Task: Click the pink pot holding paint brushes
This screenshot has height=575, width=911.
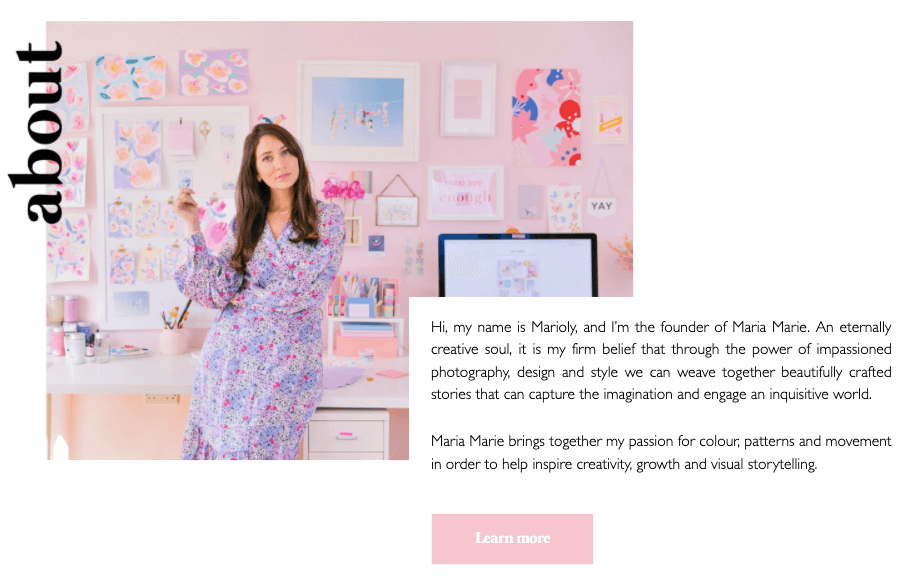Action: [x=173, y=340]
